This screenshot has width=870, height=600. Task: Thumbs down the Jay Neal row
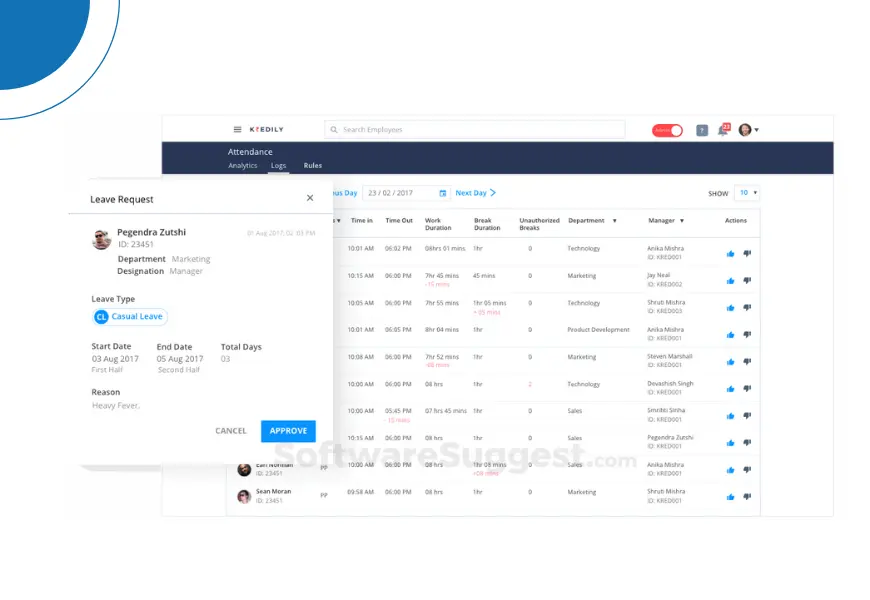[747, 280]
